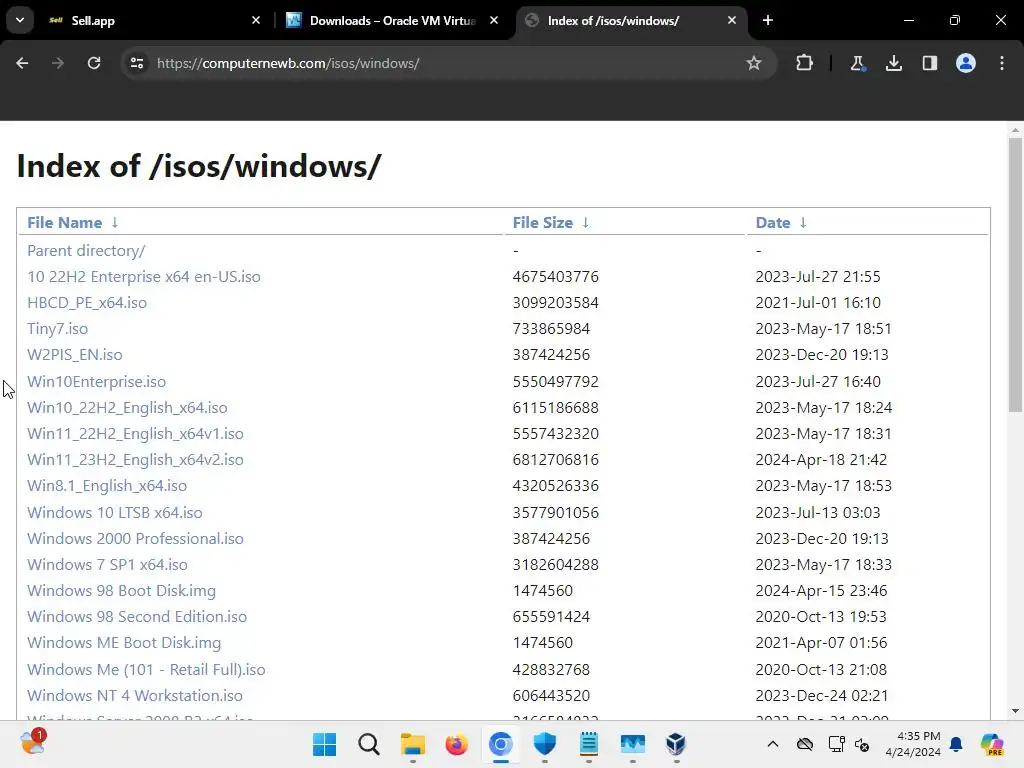Reload the current page

tap(94, 63)
